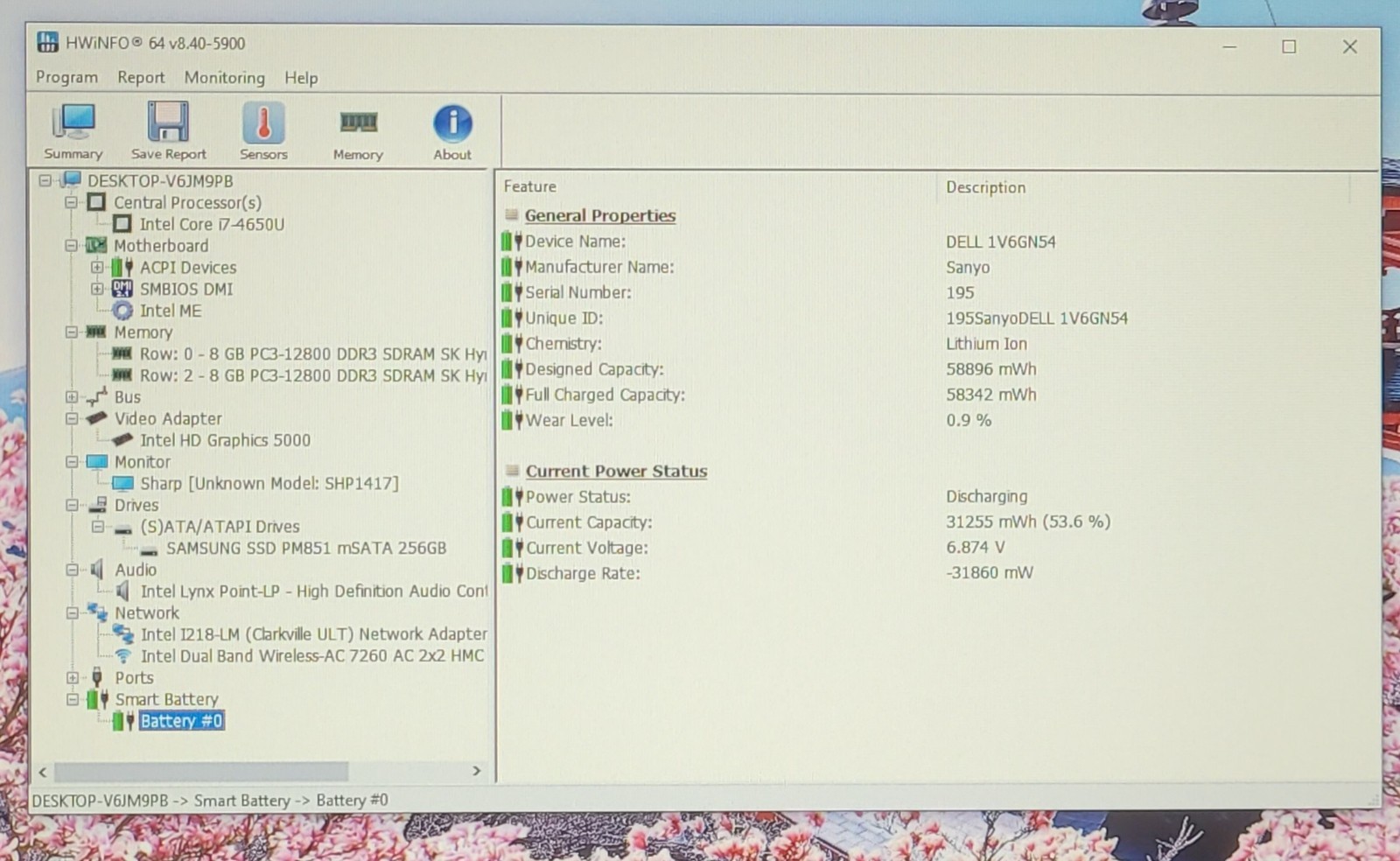Collapse the Motherboard tree node
The image size is (1400, 861).
point(71,246)
